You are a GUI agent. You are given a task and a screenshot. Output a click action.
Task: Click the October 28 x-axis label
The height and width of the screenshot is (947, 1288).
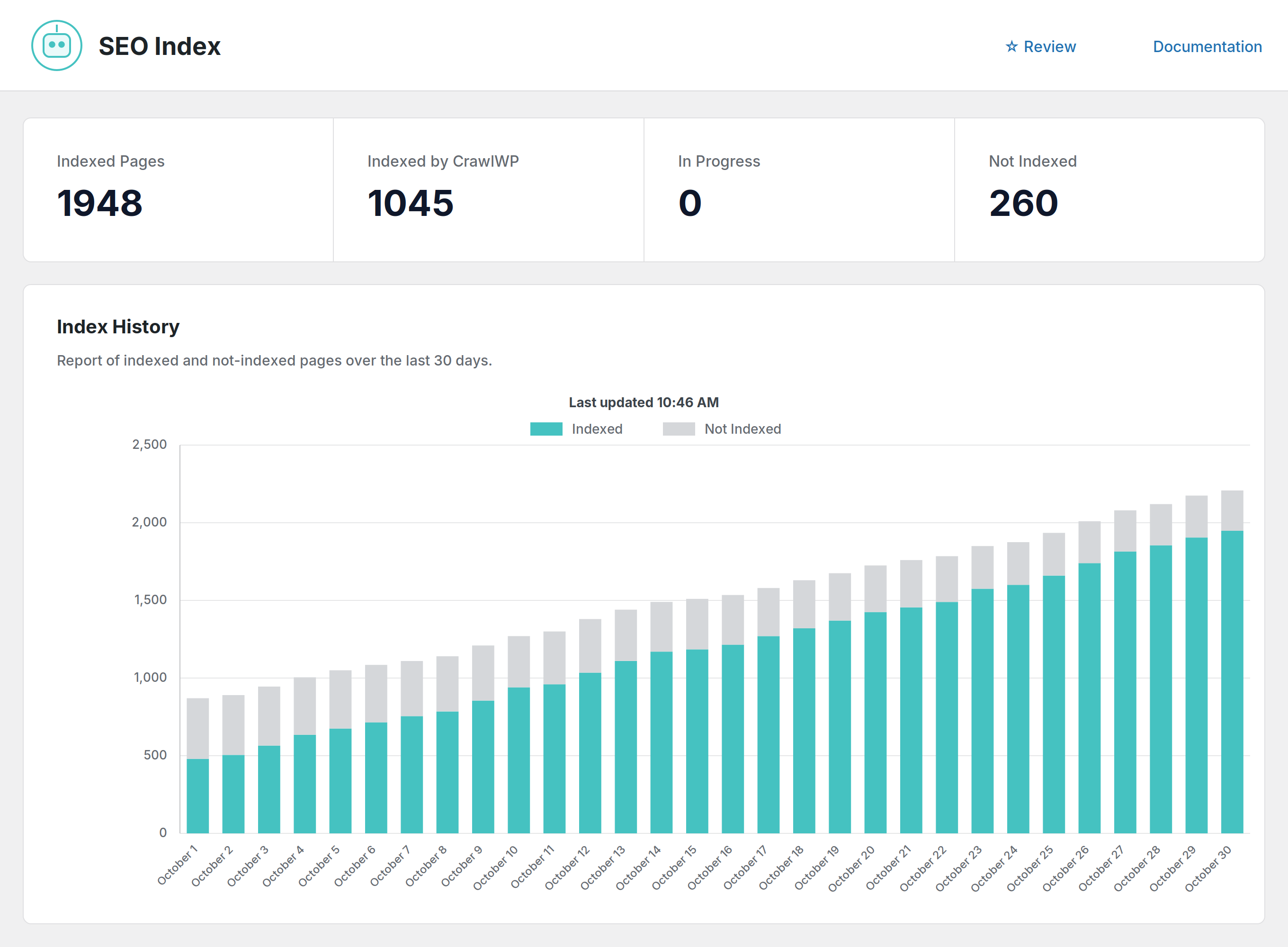click(1137, 868)
